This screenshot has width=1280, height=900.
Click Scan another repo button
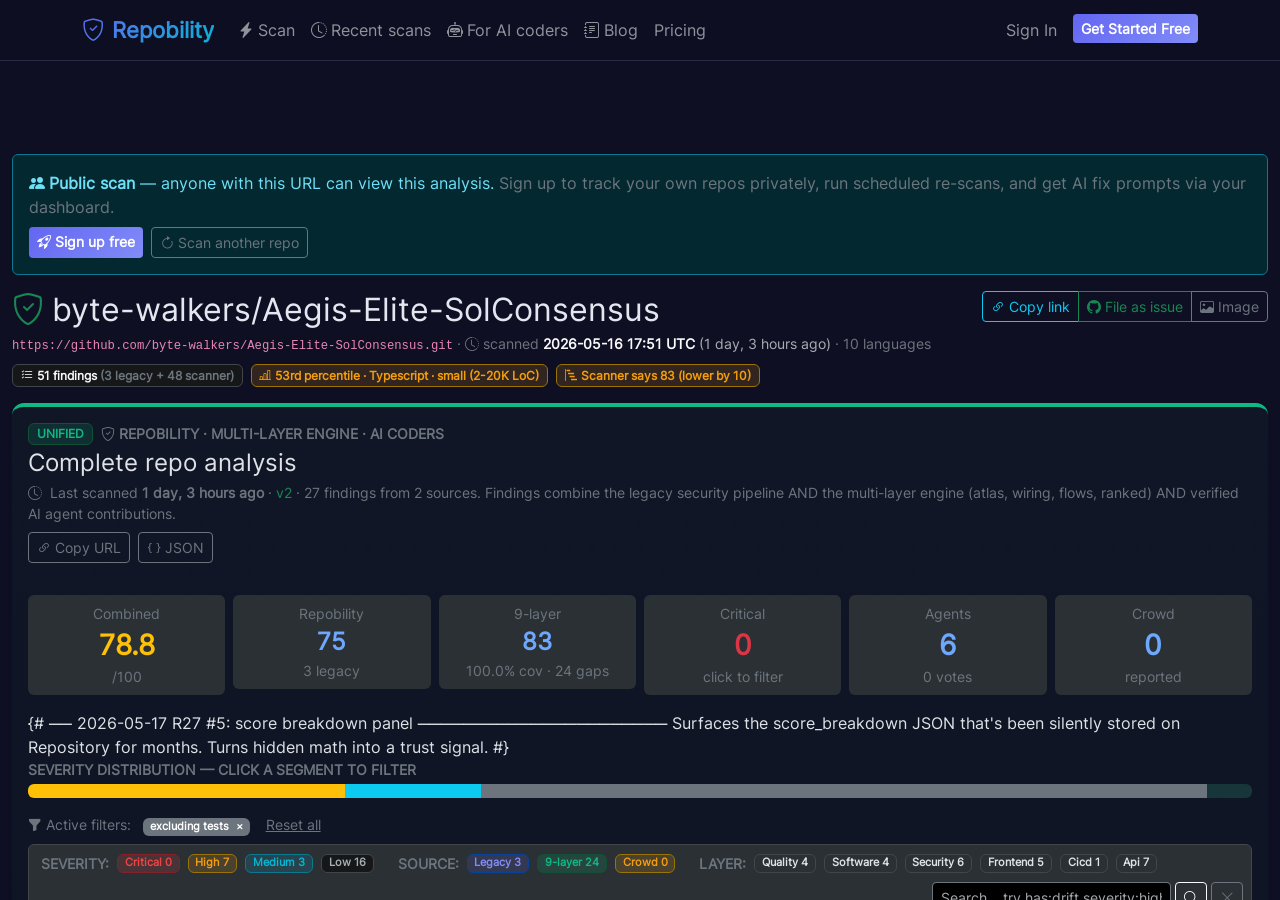click(x=229, y=242)
